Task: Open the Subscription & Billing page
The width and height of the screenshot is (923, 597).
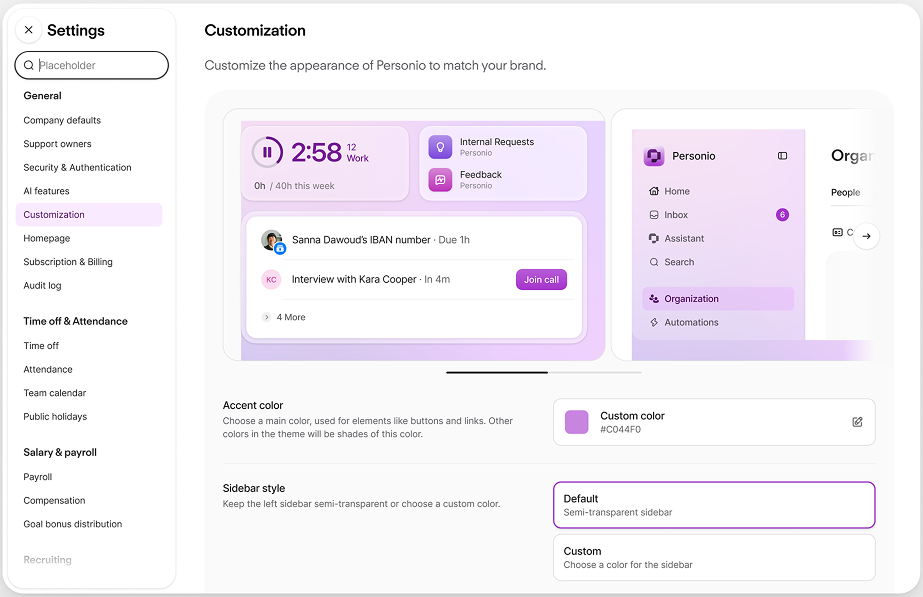Action: pyautogui.click(x=68, y=262)
